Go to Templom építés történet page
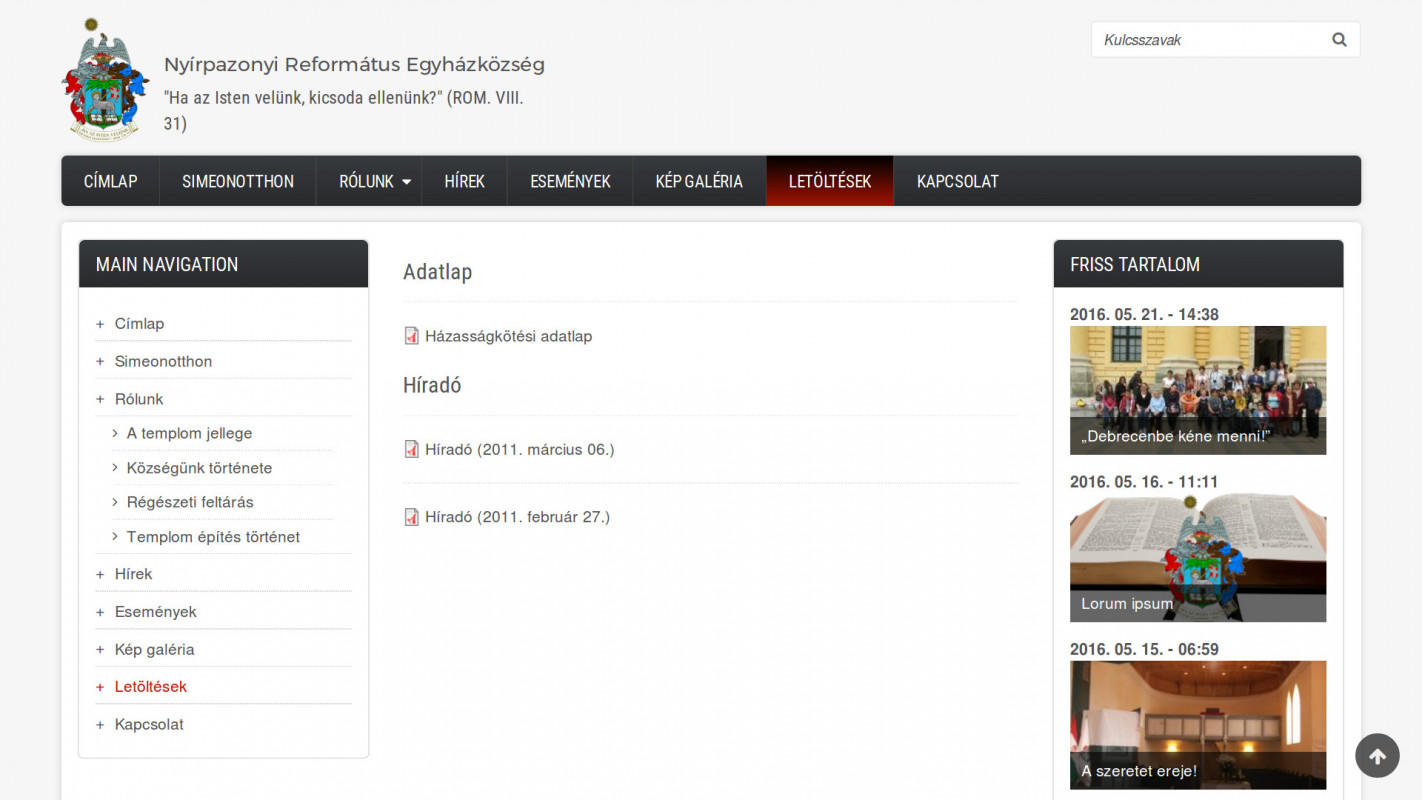This screenshot has width=1422, height=800. (213, 537)
